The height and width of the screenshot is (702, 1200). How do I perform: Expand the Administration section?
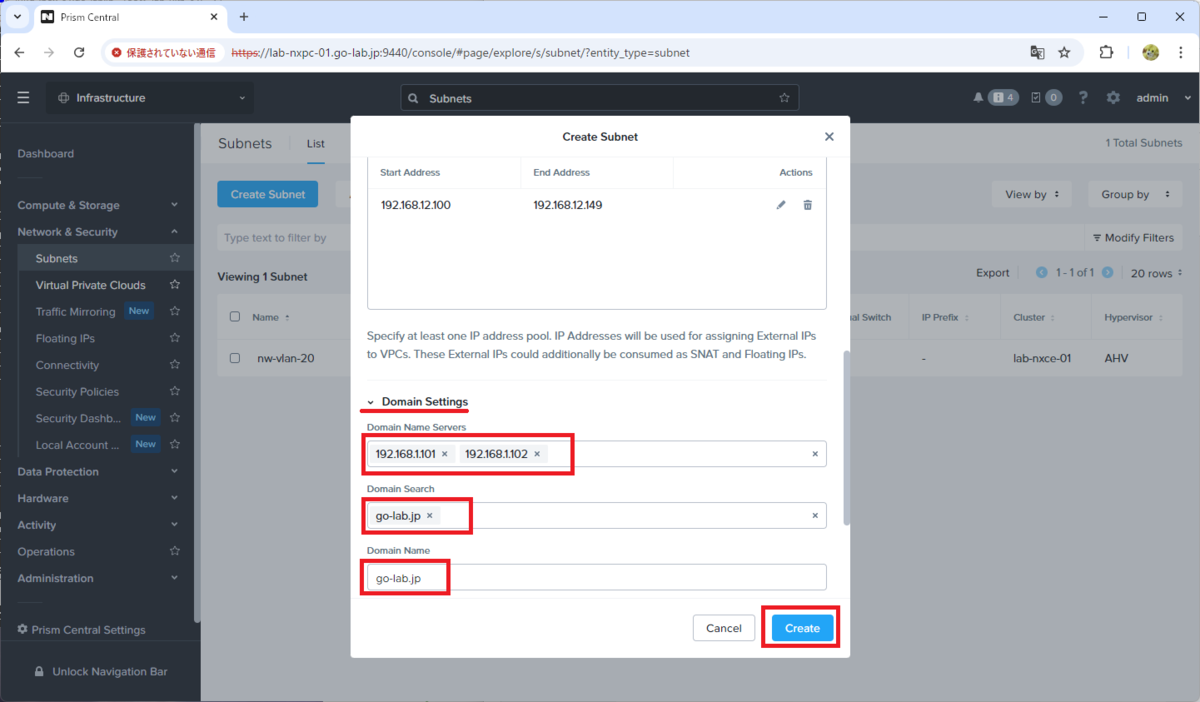pyautogui.click(x=98, y=578)
